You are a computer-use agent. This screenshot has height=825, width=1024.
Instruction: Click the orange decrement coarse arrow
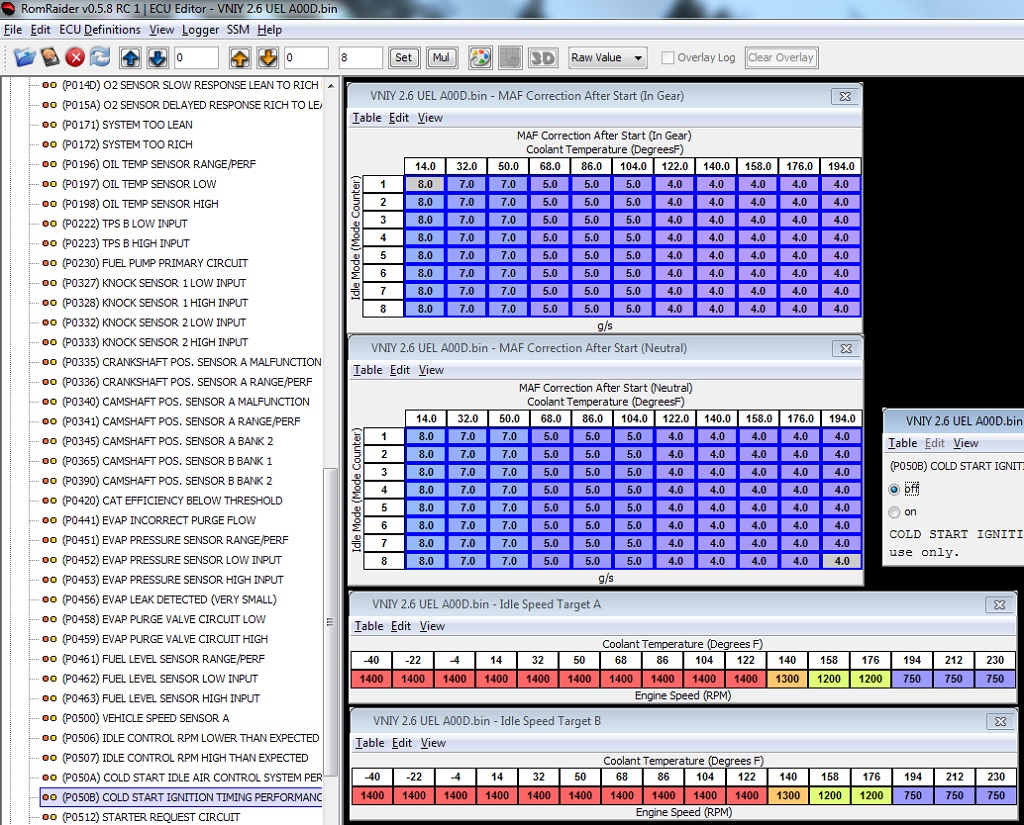267,57
